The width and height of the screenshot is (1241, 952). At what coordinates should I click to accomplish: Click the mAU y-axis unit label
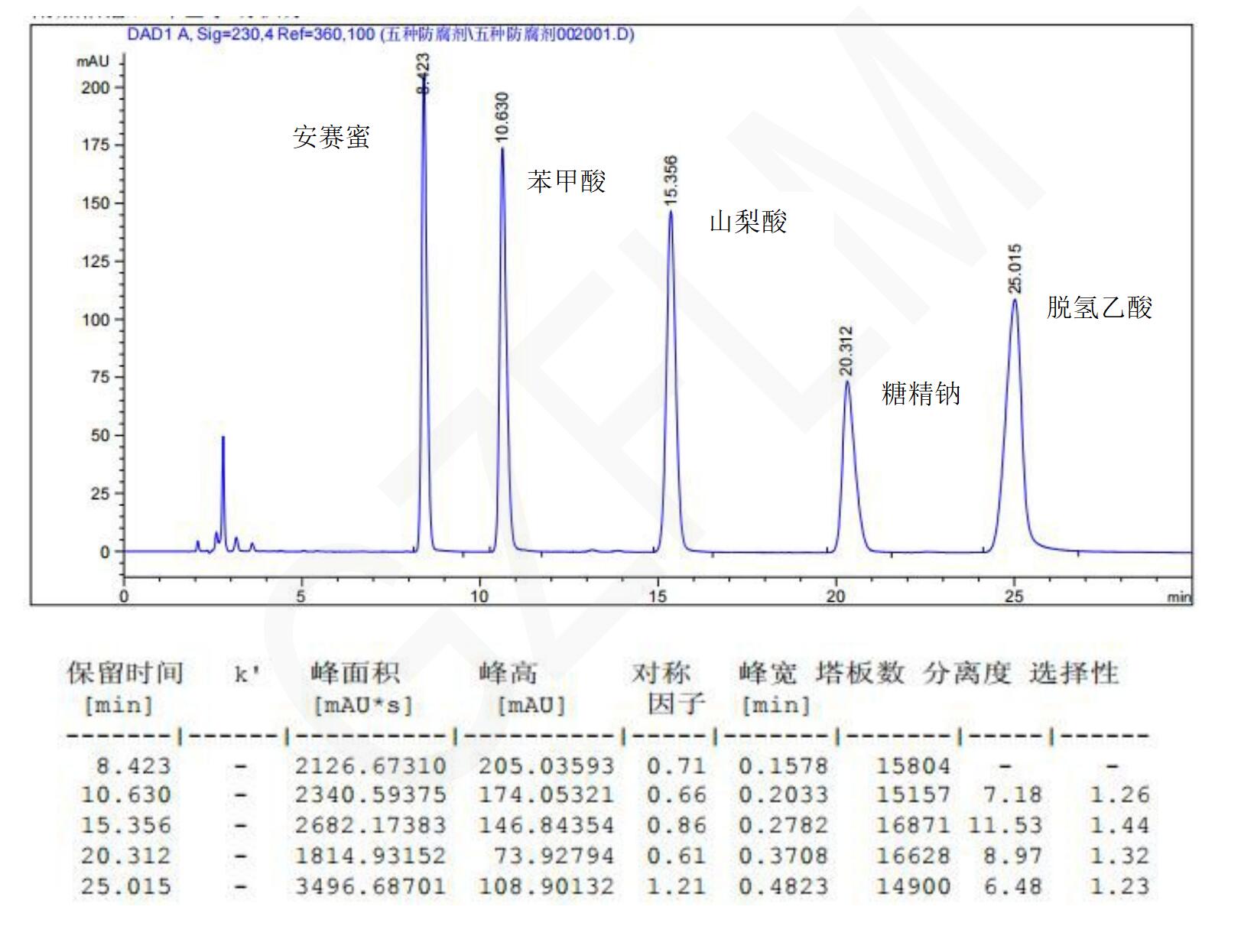tap(93, 62)
